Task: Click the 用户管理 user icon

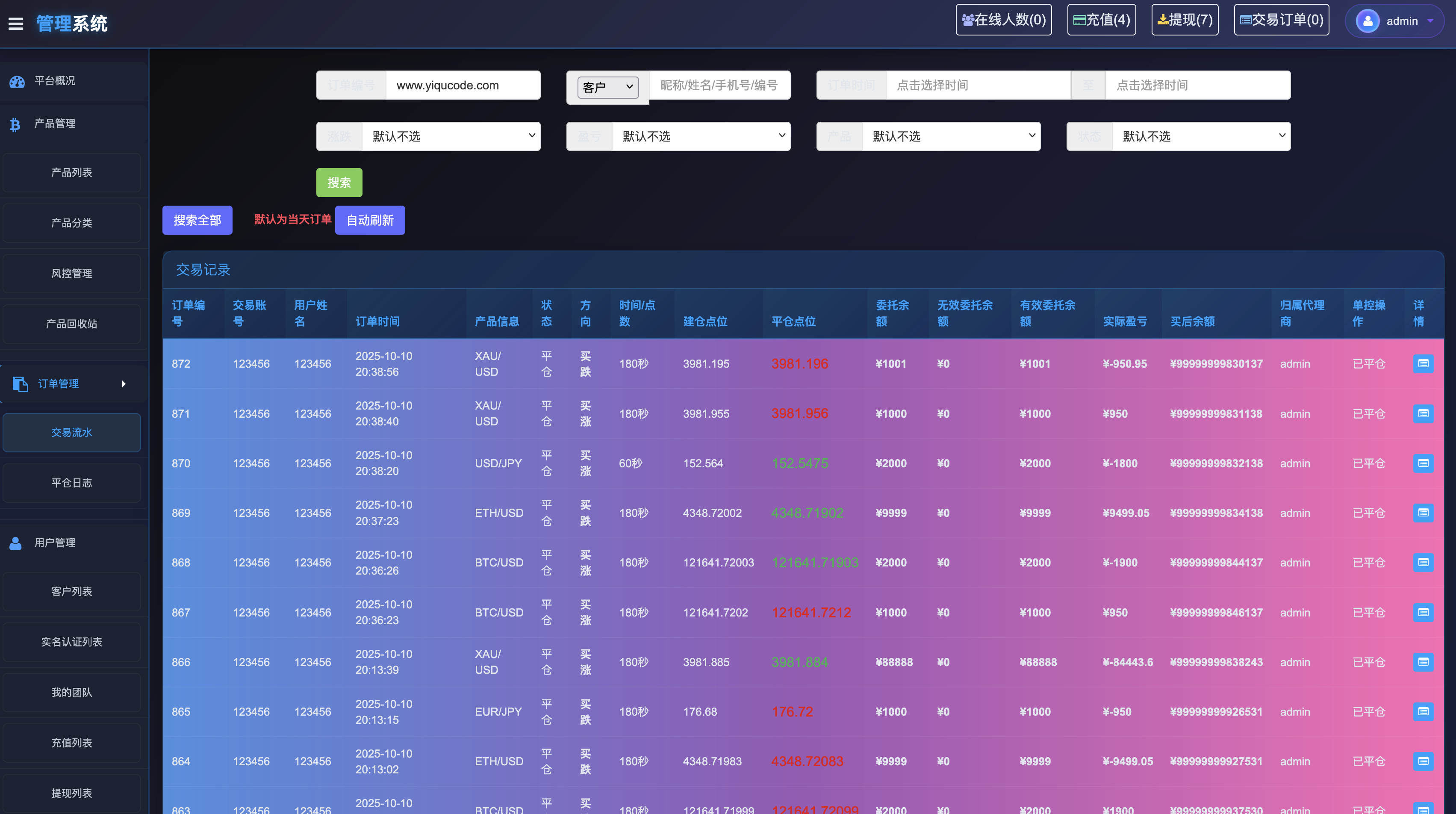Action: (x=16, y=543)
